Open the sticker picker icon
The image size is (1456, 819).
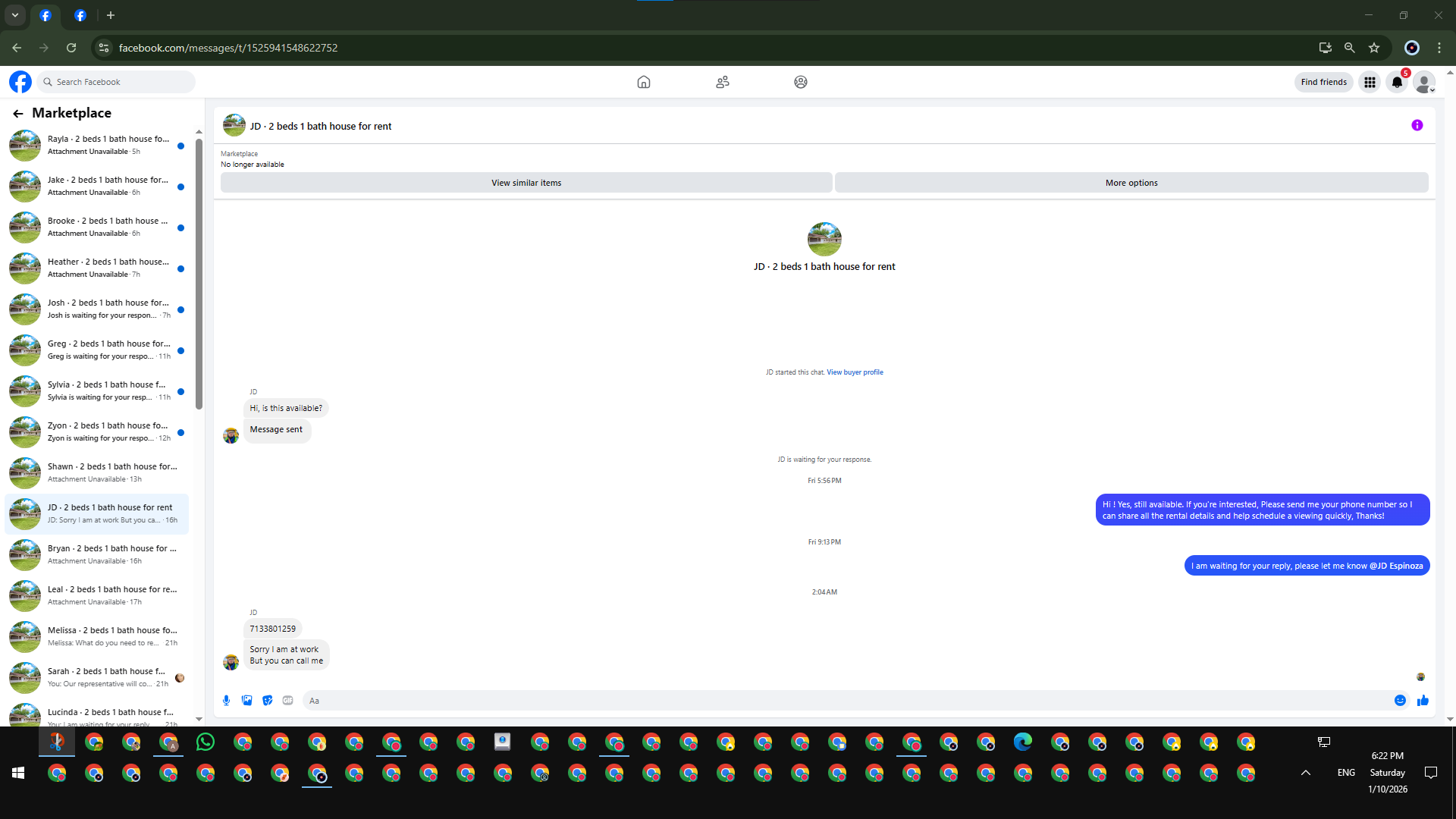[267, 701]
